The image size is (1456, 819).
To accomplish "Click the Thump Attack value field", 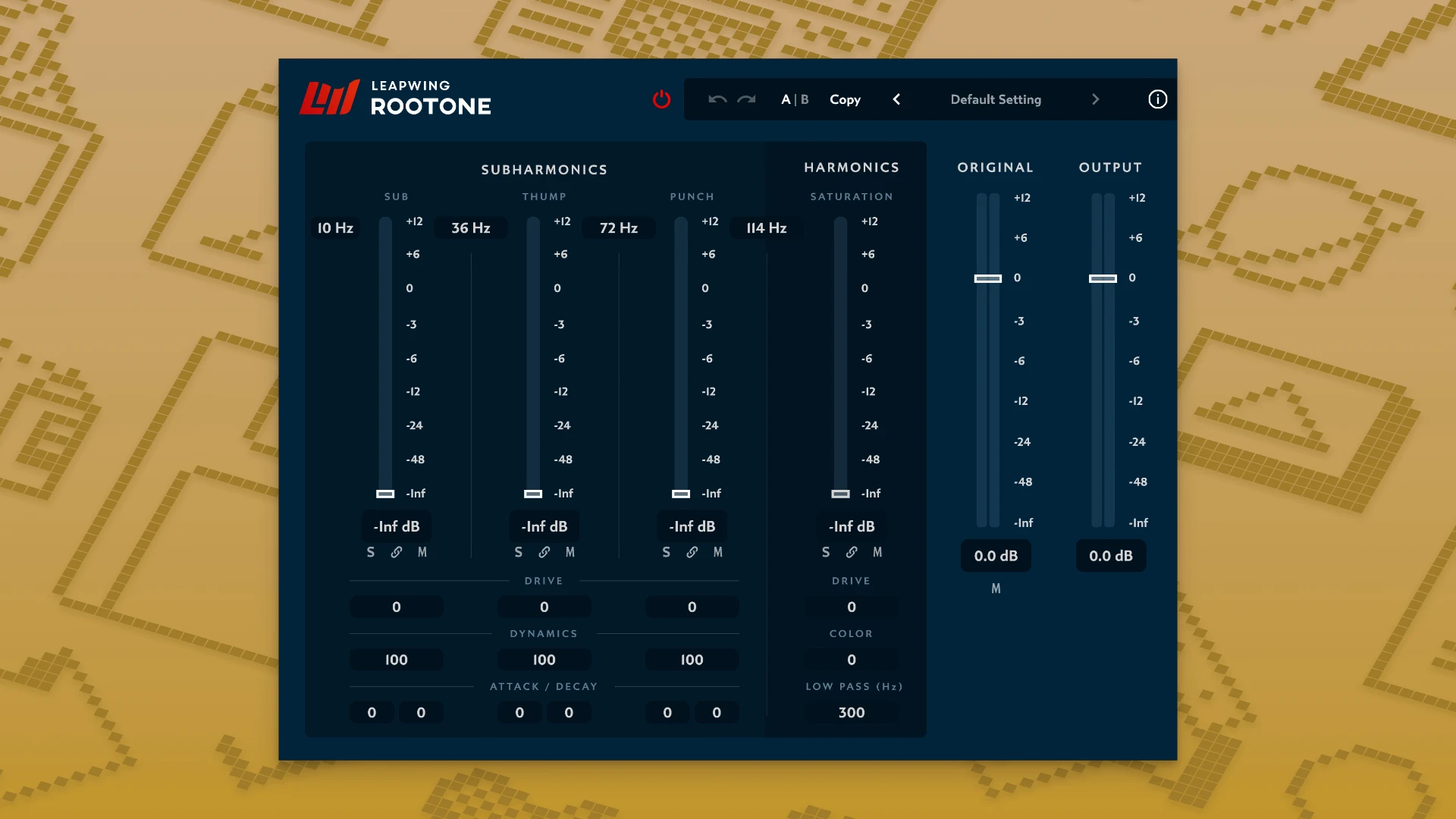I will 519,712.
